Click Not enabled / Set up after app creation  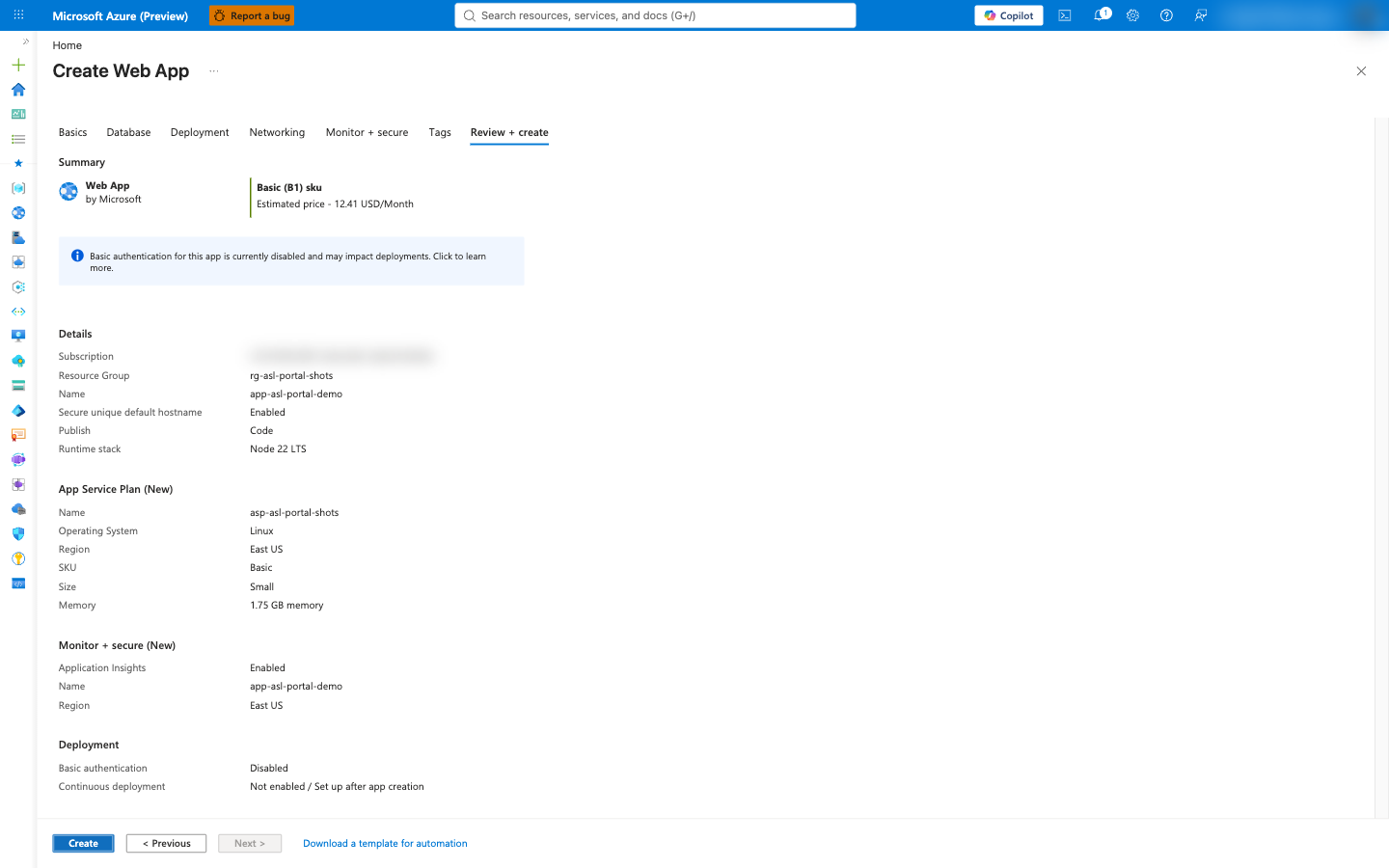point(337,786)
